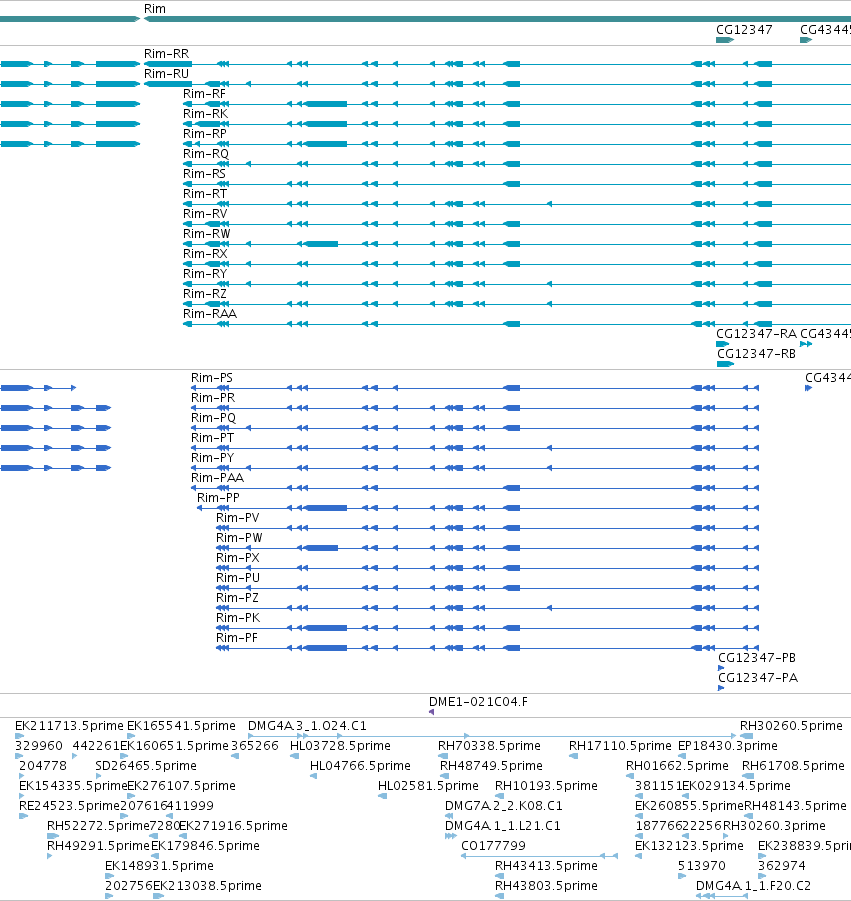Screen dimensions: 851x901
Task: Click HL04766.5prime label
Action: click(360, 766)
